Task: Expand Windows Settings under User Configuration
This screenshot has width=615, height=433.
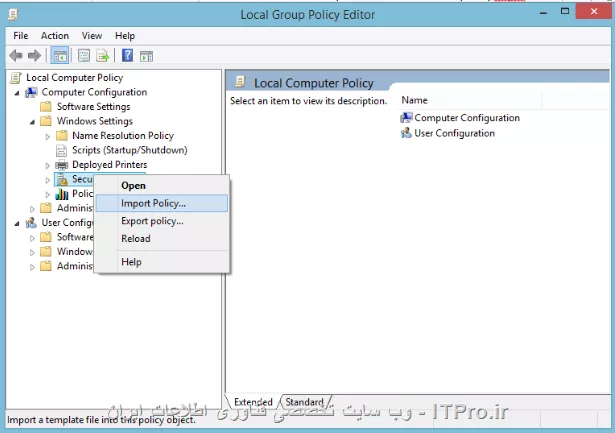Action: point(32,253)
